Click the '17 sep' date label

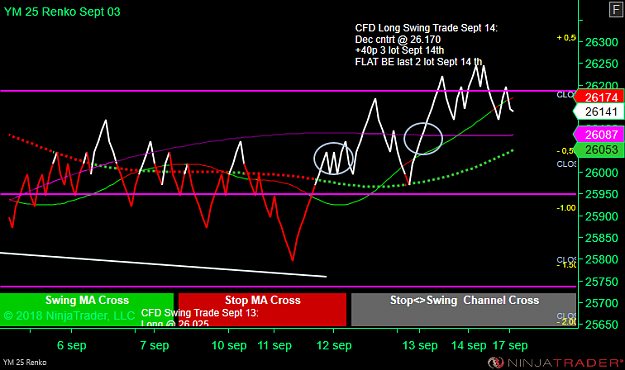coord(510,345)
